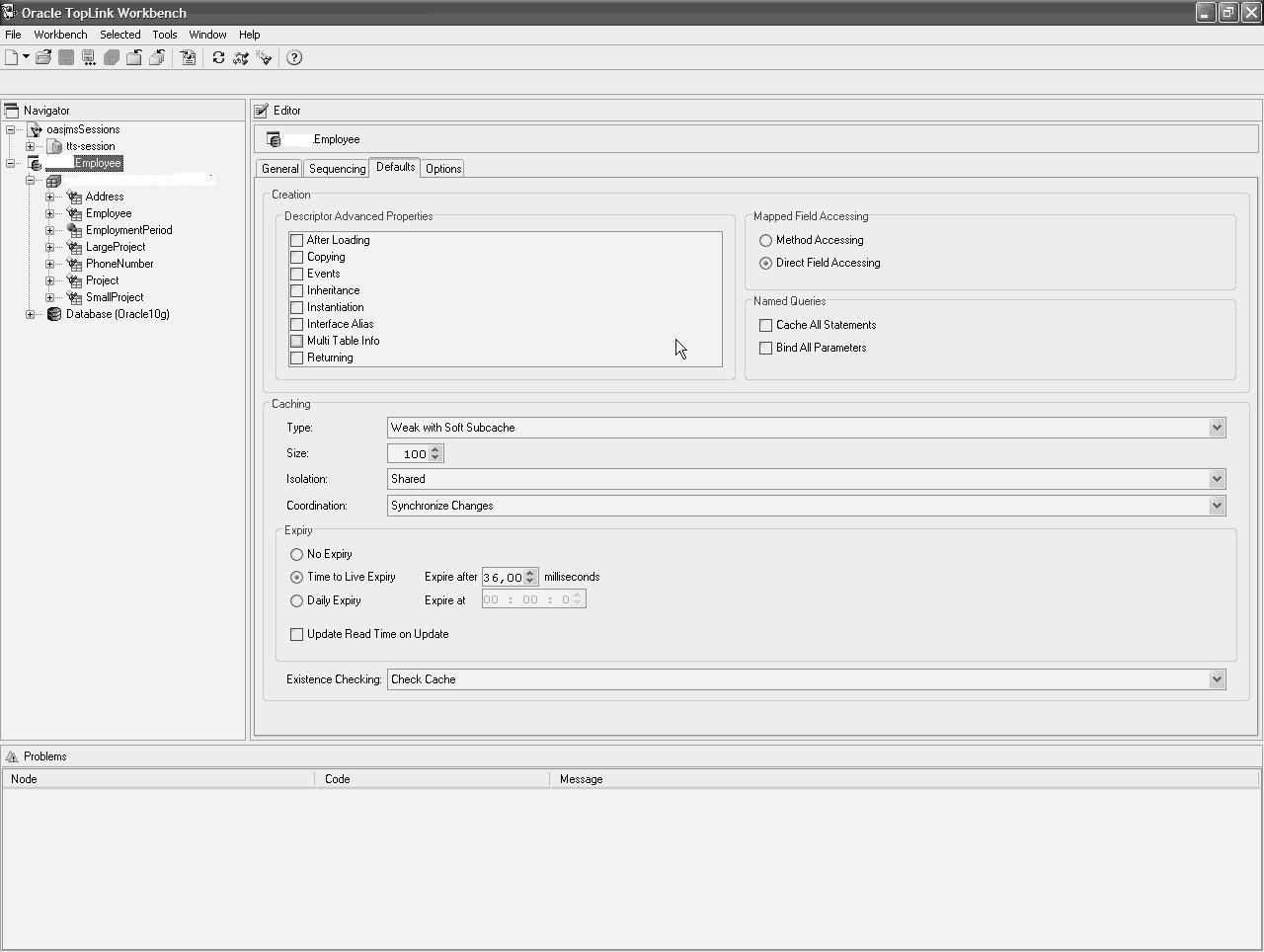Create a new project with the blank-page toolbar icon
The width and height of the screenshot is (1264, 952).
12,57
